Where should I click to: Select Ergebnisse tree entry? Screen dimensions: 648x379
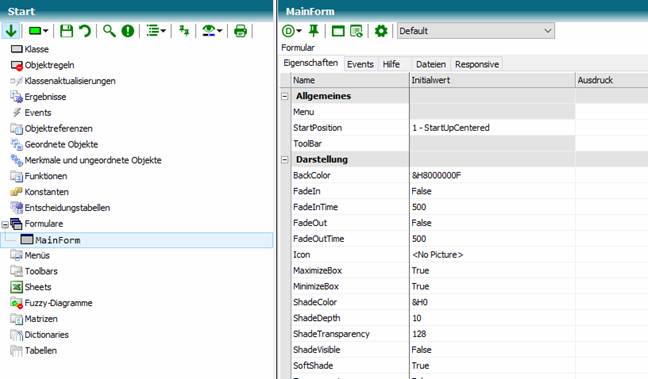[45, 97]
